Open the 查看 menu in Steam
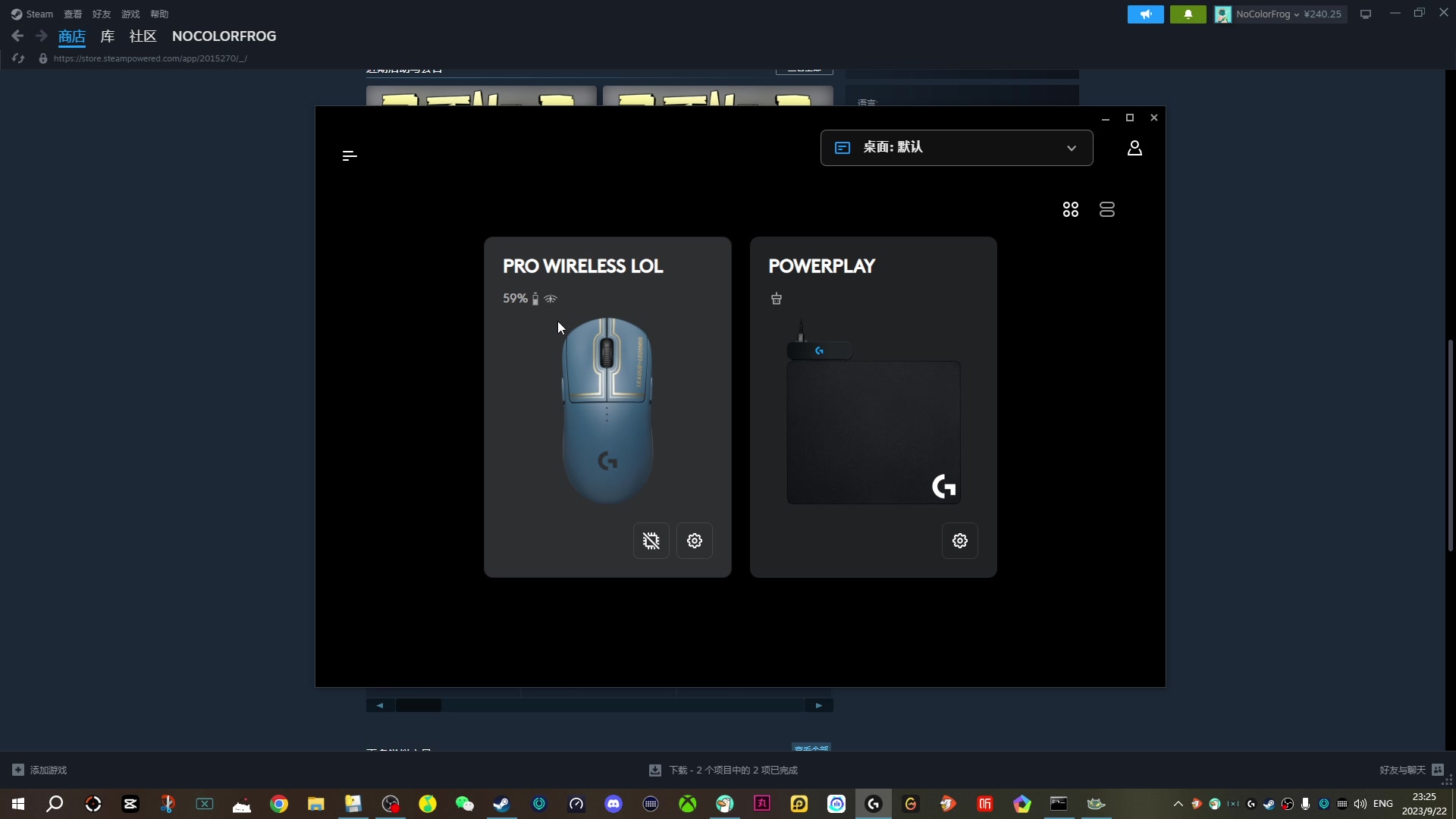The image size is (1456, 819). coord(73,14)
